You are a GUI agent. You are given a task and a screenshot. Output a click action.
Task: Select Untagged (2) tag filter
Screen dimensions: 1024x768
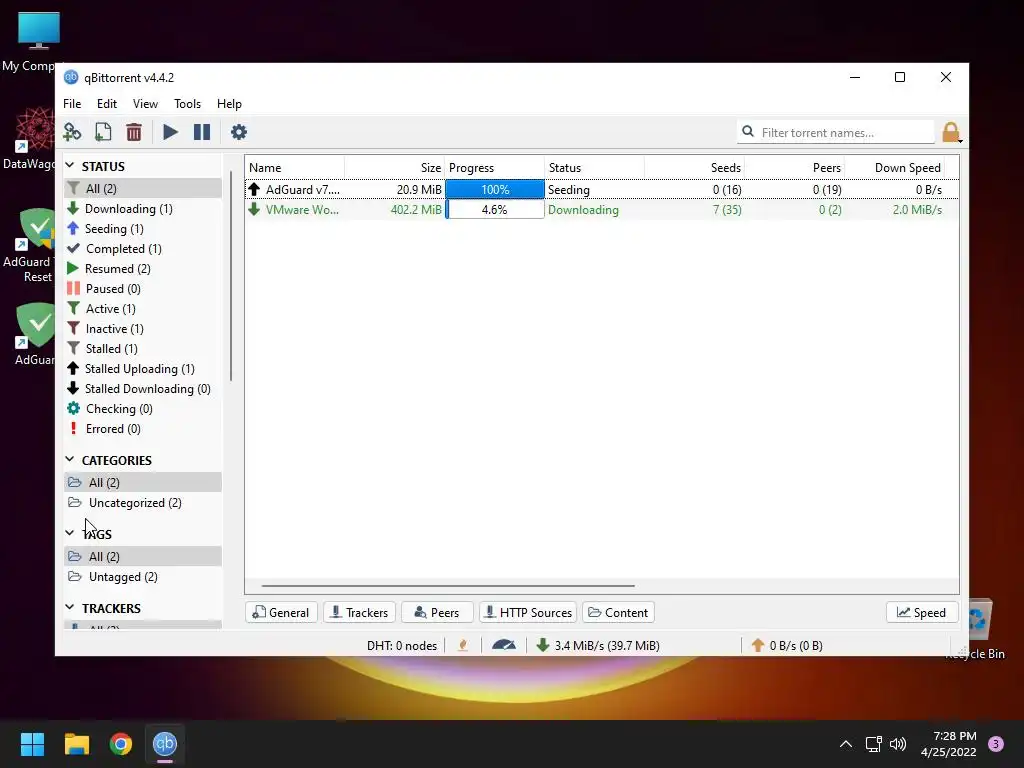click(123, 577)
